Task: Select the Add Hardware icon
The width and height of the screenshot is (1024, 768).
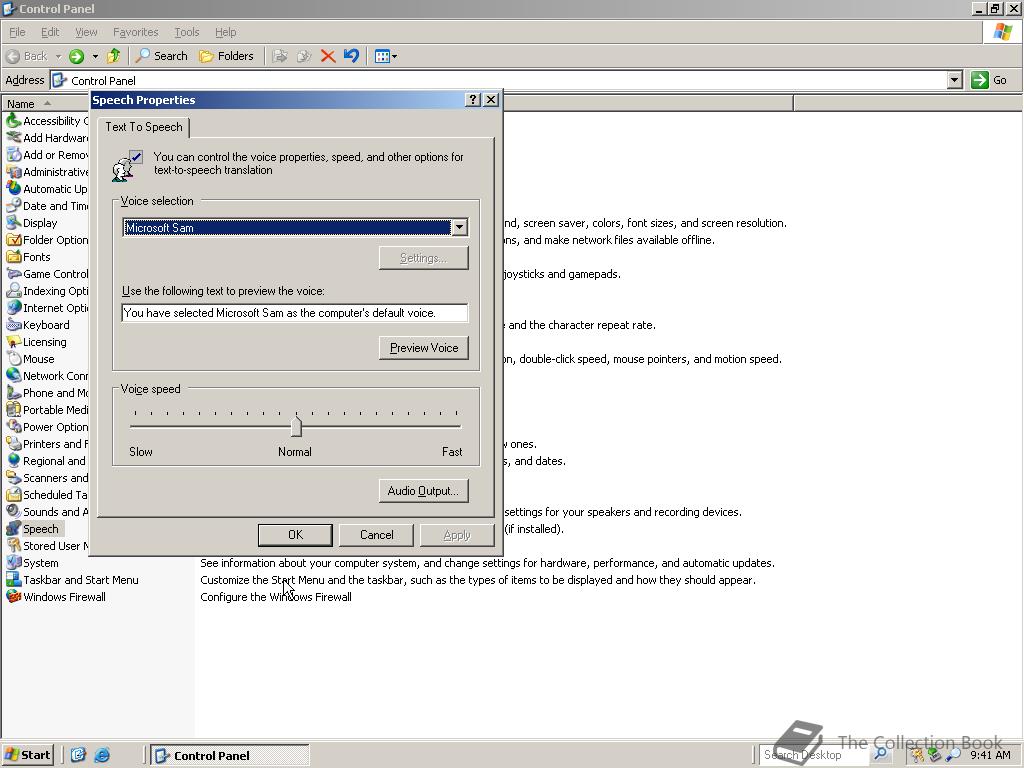Action: [x=14, y=138]
